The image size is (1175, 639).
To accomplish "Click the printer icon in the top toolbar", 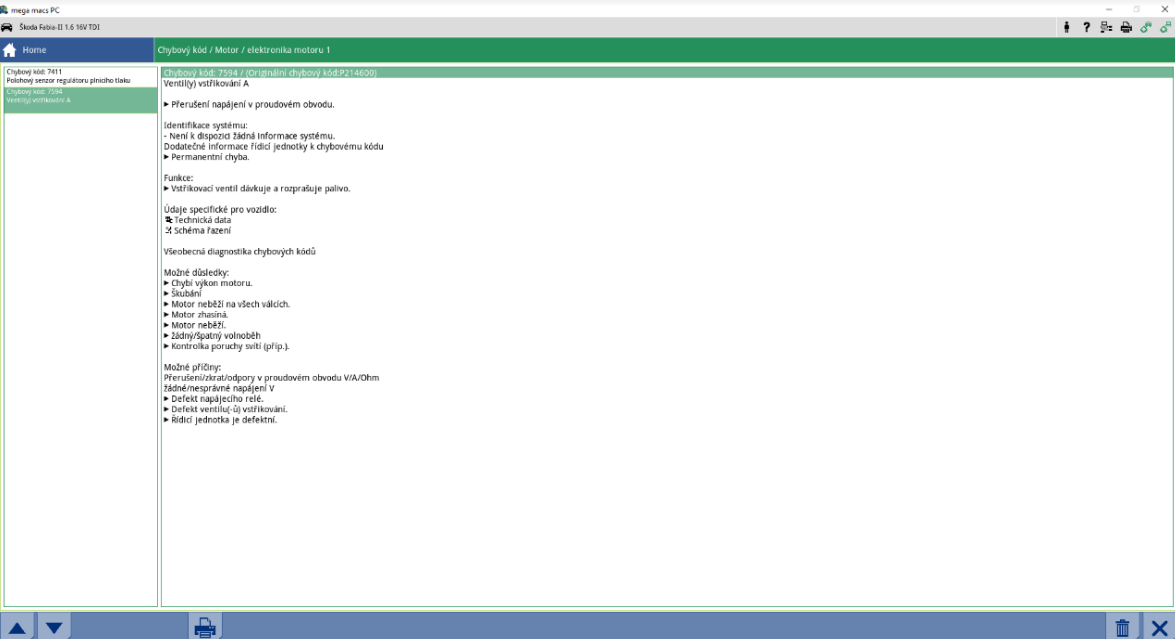I will click(1126, 28).
